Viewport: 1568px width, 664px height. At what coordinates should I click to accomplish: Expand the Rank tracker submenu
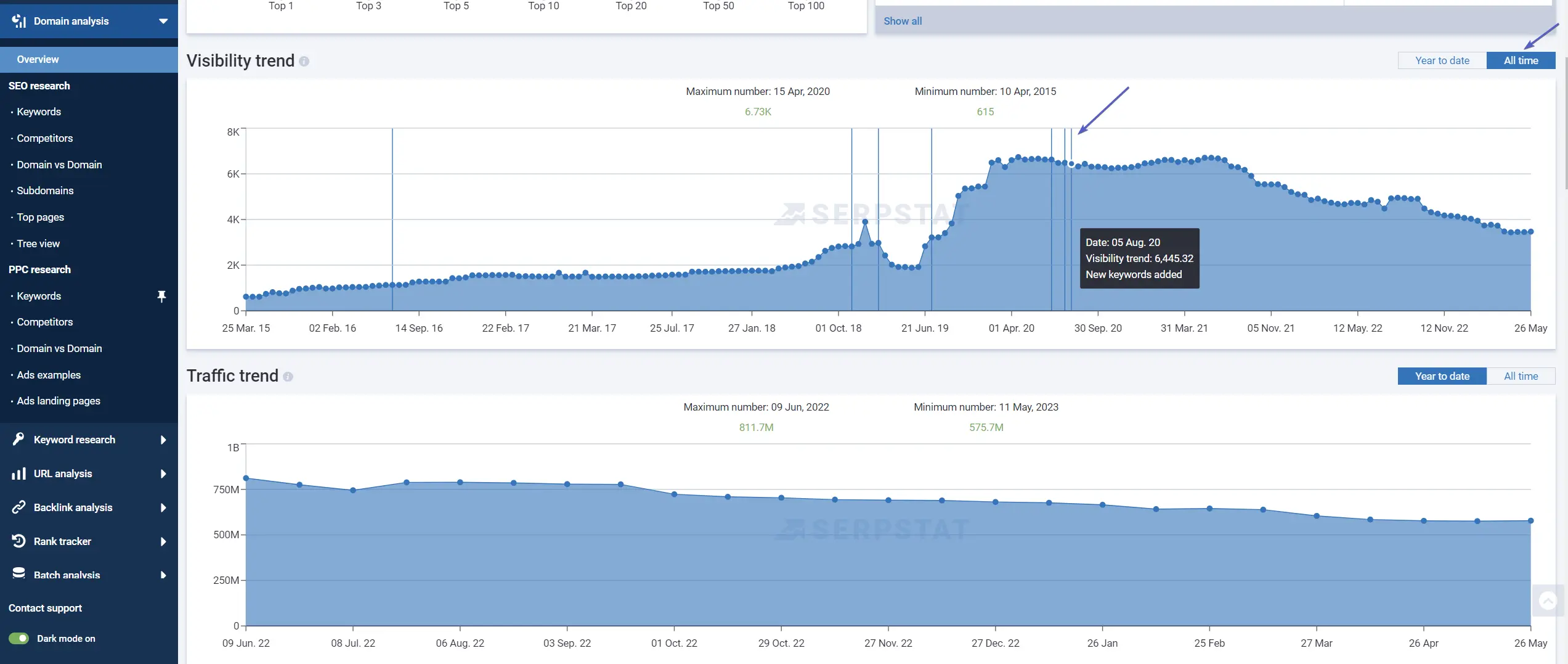(x=163, y=541)
